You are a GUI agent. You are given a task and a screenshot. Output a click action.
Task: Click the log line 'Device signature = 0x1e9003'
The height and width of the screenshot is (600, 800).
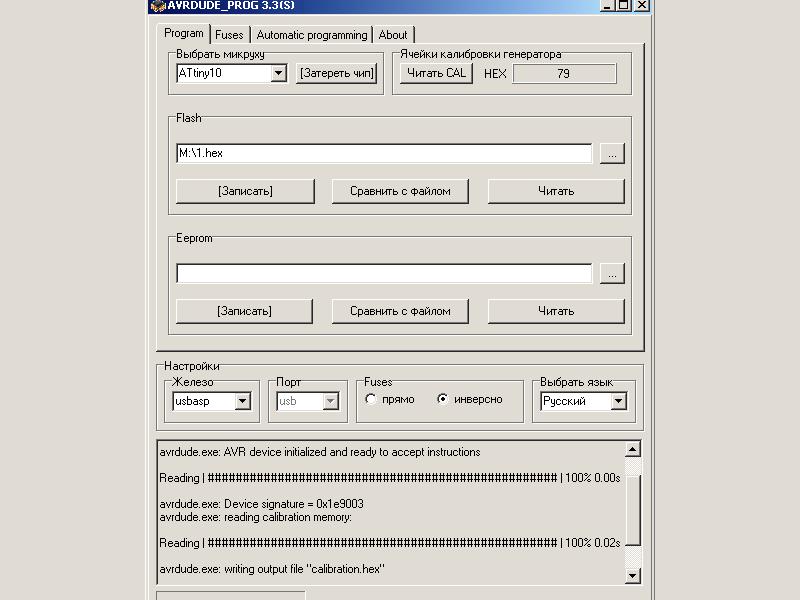(261, 504)
